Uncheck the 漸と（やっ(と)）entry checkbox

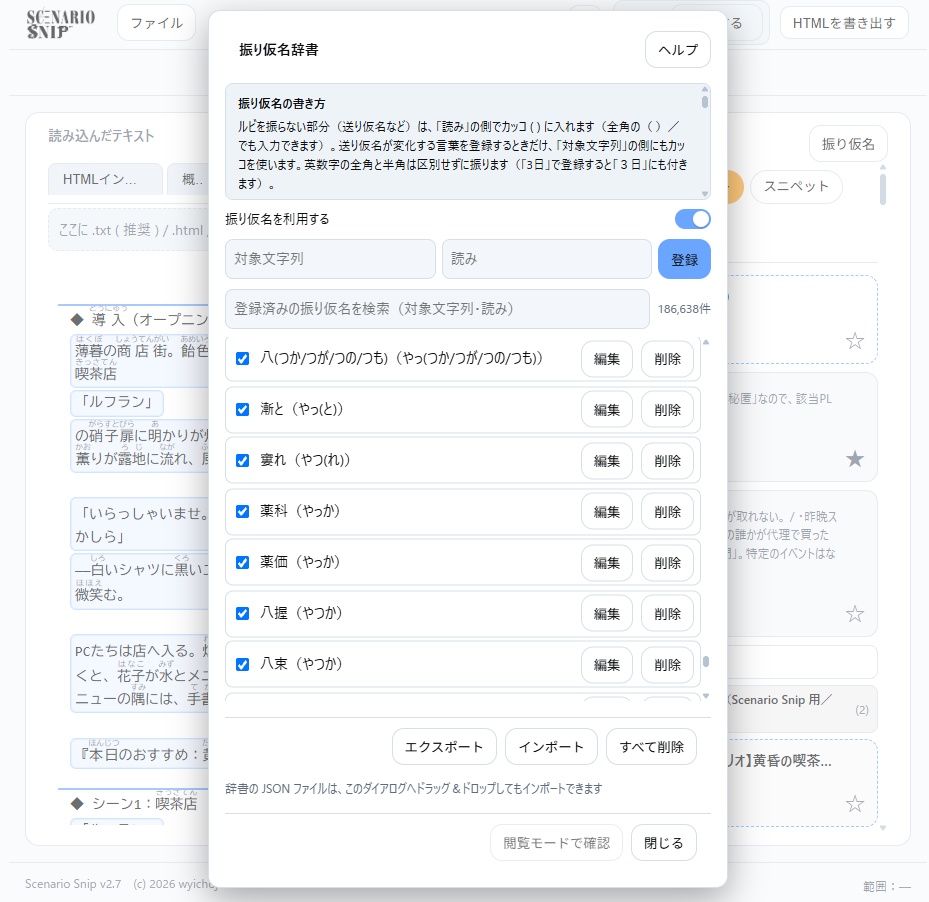pyautogui.click(x=242, y=410)
